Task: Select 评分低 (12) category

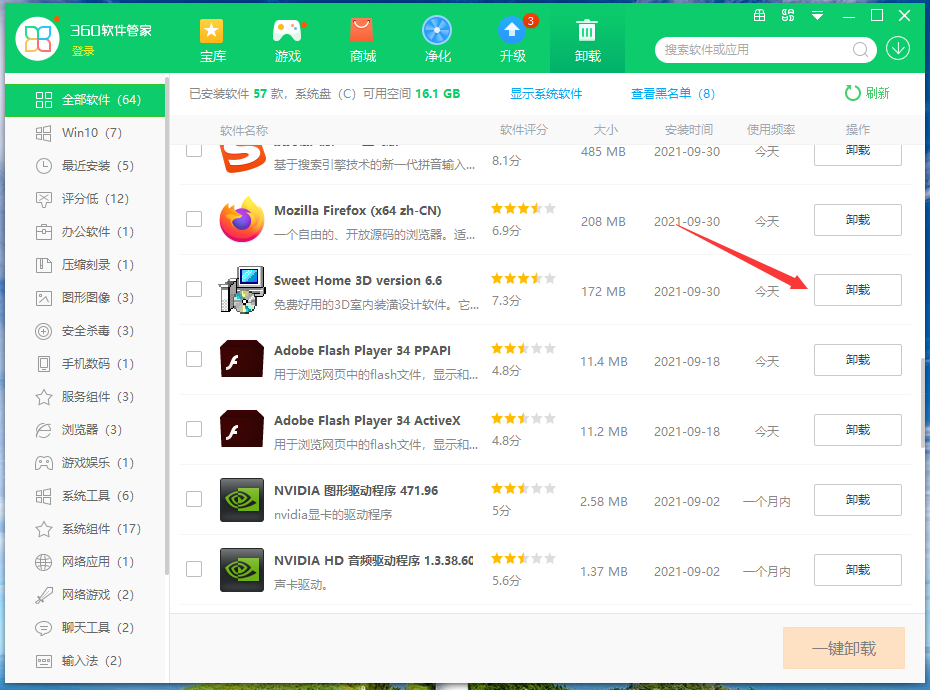Action: [x=85, y=199]
